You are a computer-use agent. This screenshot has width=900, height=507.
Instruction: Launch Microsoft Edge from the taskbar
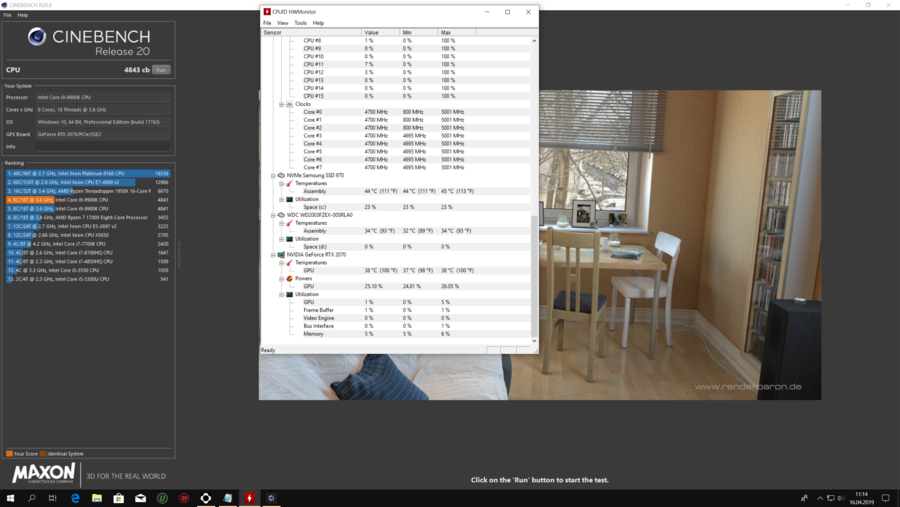[75, 498]
